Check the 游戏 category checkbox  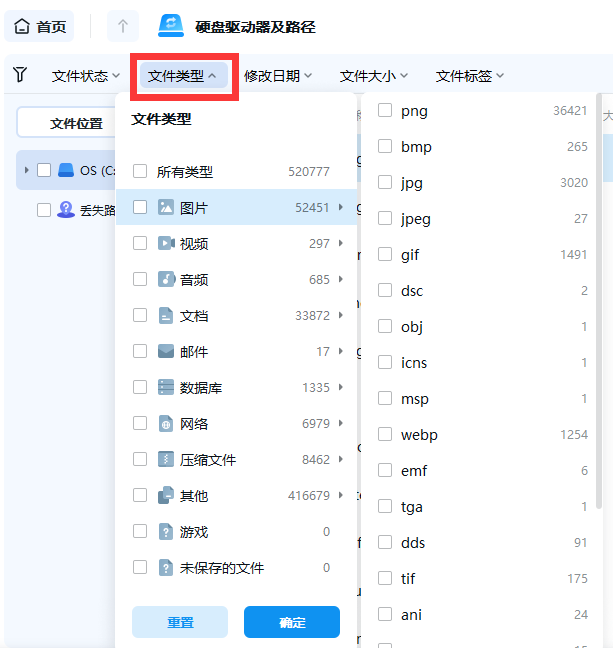(140, 531)
